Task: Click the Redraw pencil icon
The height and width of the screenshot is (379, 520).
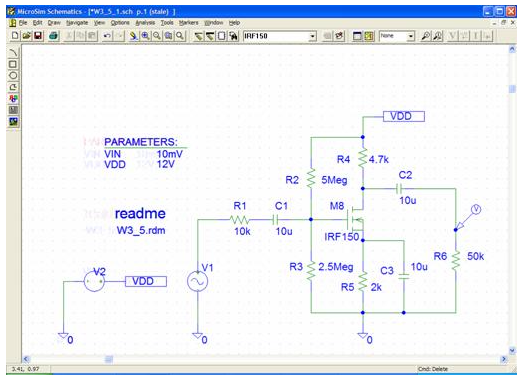Action: pyautogui.click(x=133, y=36)
